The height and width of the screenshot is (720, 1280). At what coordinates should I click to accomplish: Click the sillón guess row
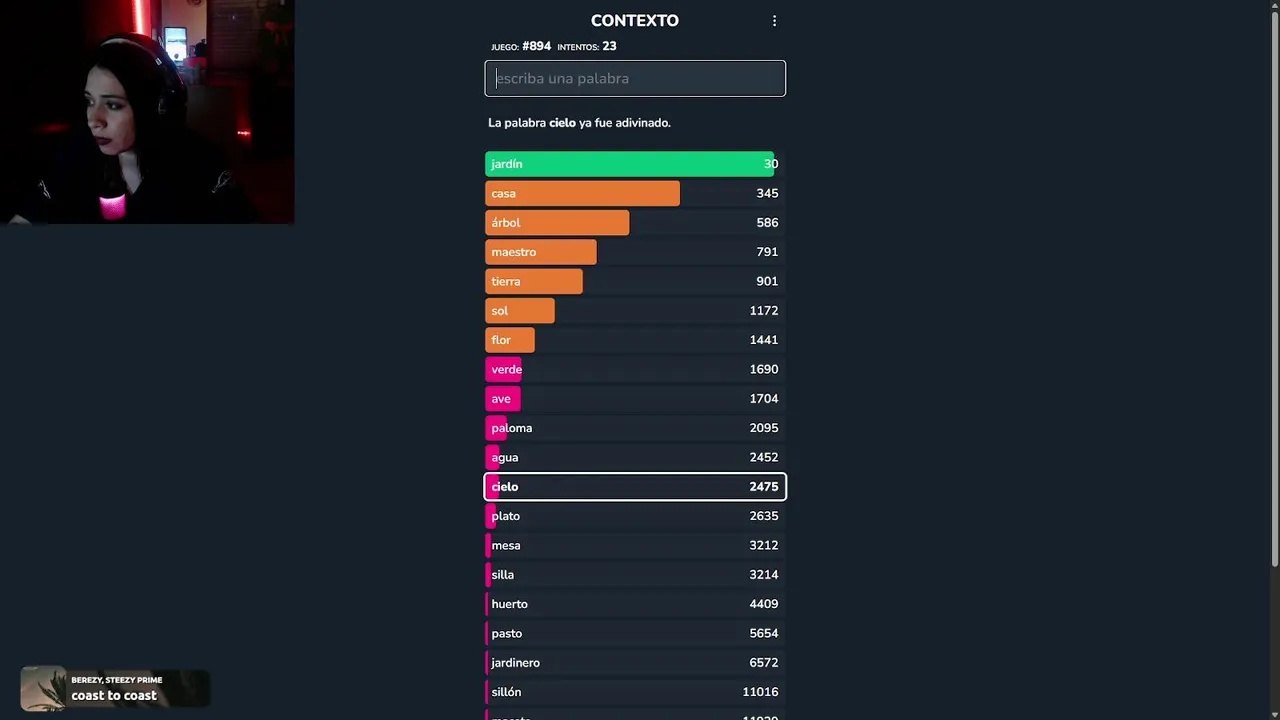[635, 692]
